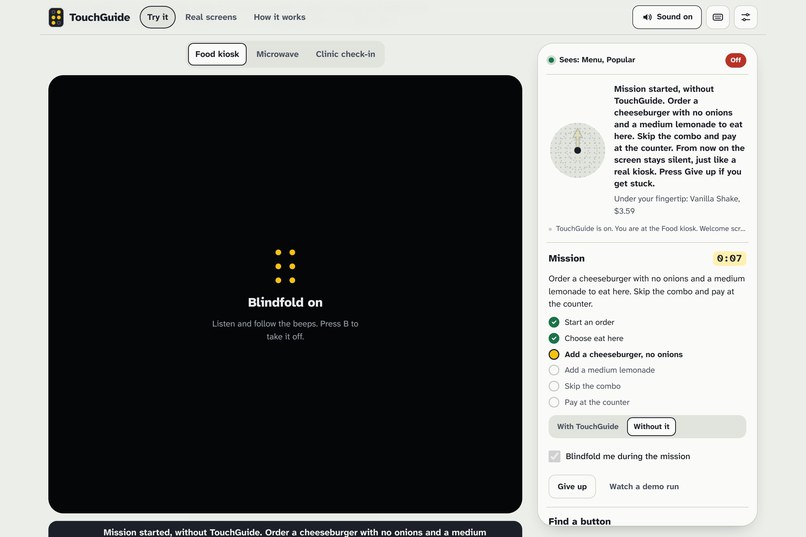Screen dimensions: 806x537
Task: Click the Mission heading
Action: click(566, 258)
